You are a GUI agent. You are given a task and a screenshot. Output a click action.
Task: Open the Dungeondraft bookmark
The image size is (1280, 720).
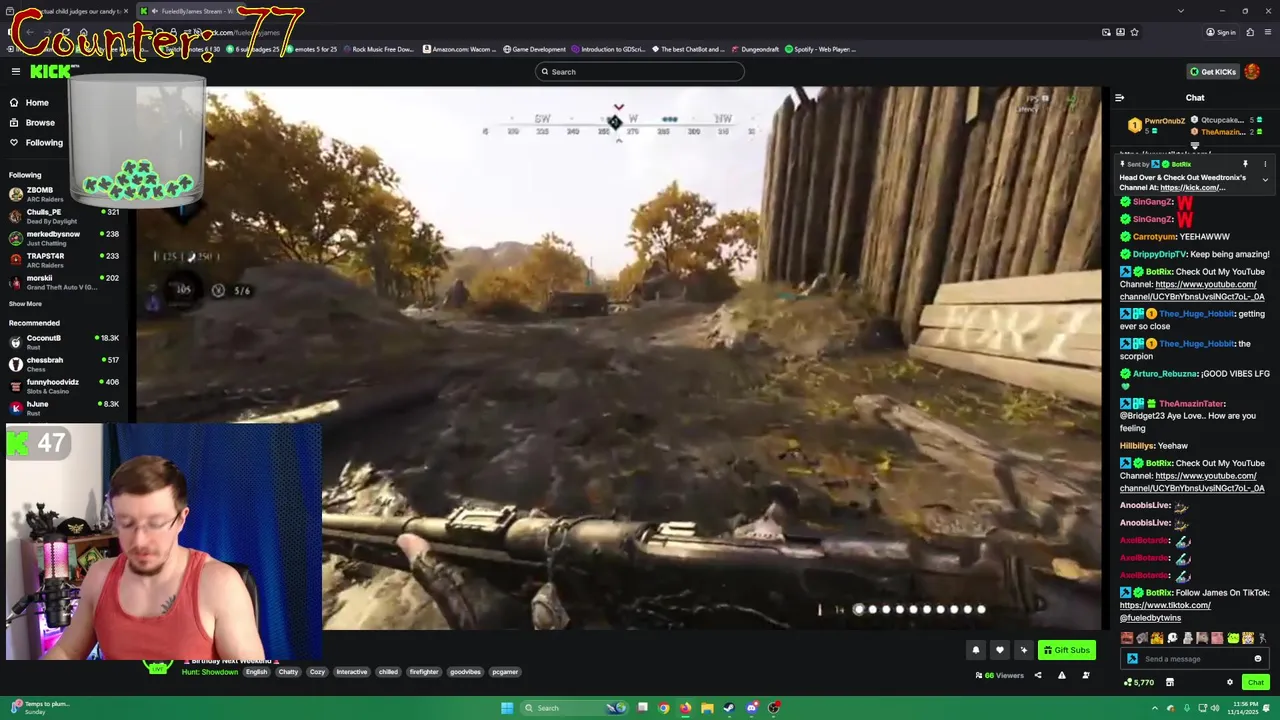757,49
